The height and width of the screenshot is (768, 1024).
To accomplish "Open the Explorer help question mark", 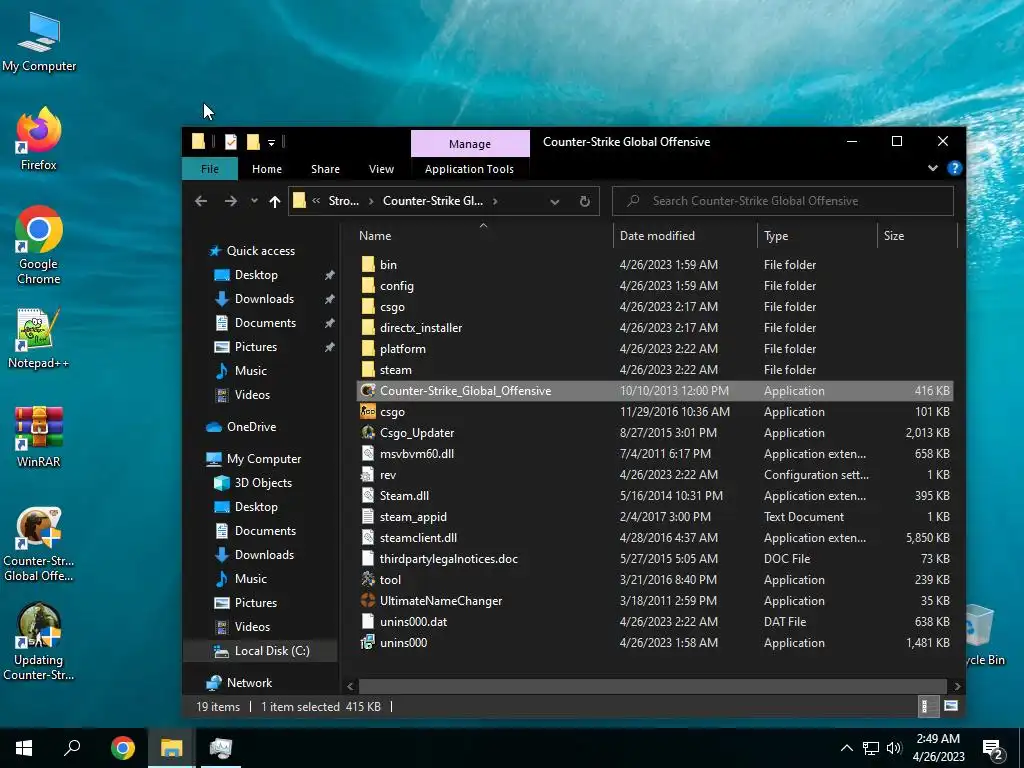I will (954, 168).
